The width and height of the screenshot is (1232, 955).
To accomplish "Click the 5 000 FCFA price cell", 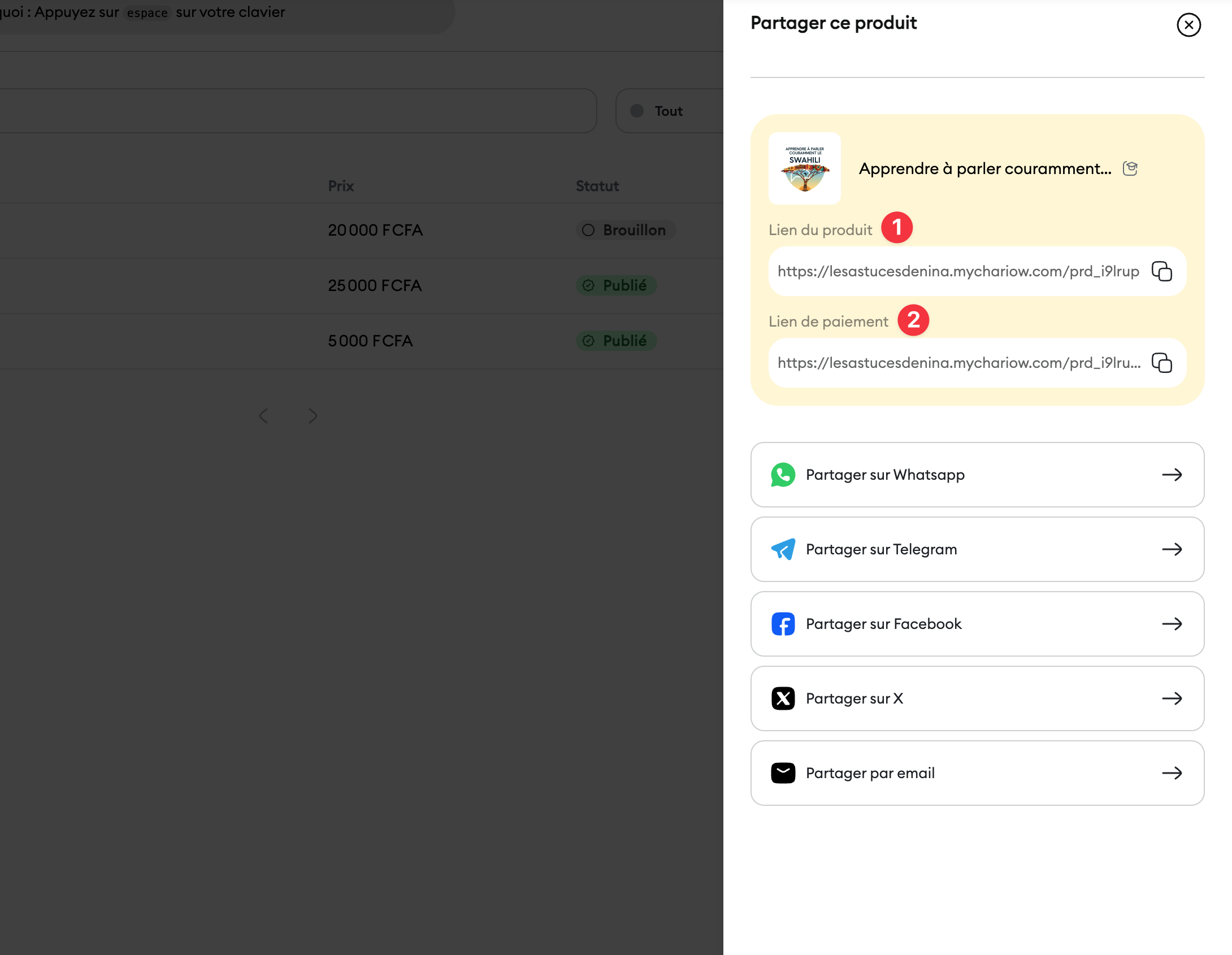I will 370,341.
